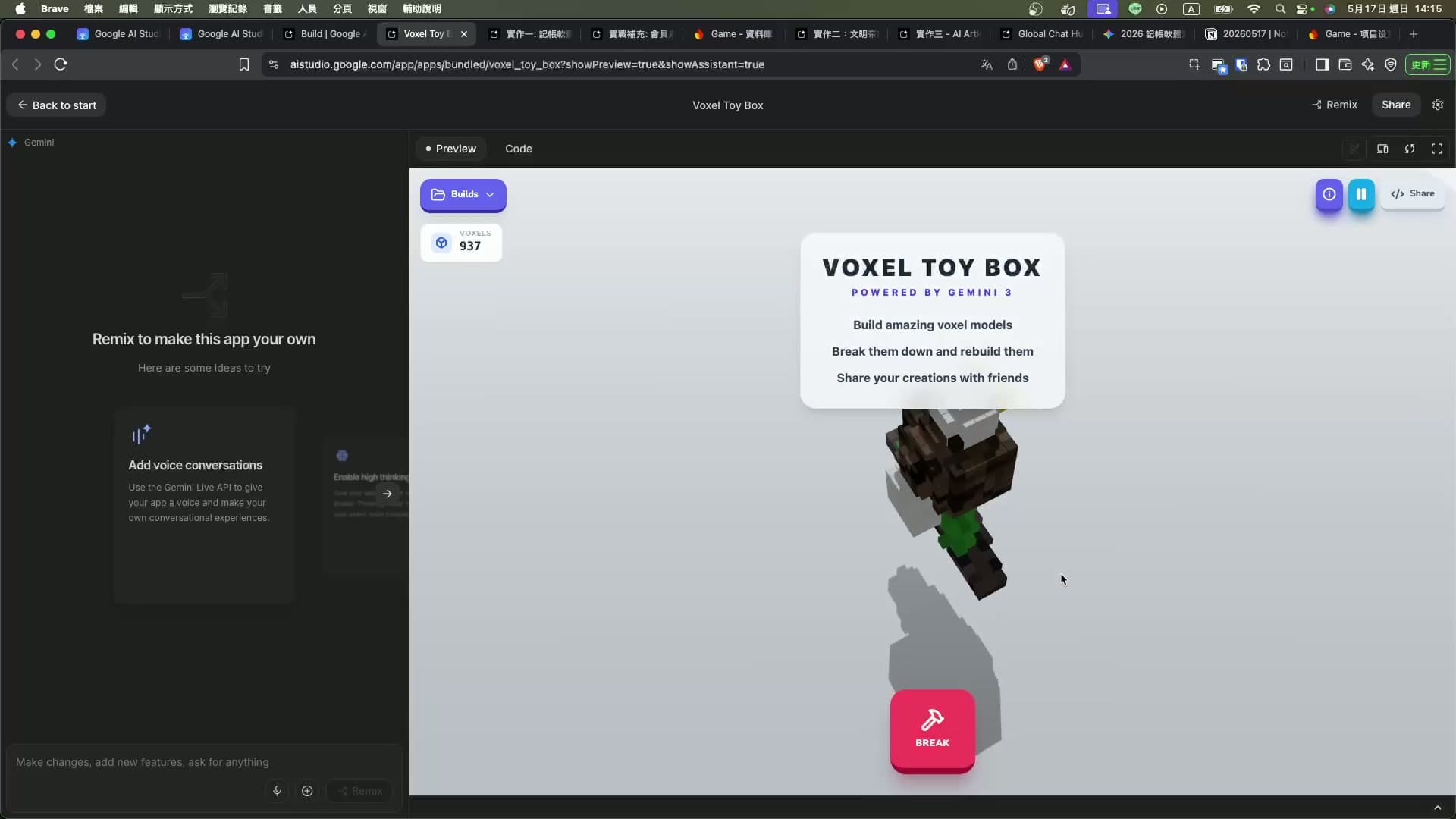The image size is (1456, 819).
Task: Open a new browser tab
Action: coord(1414,34)
